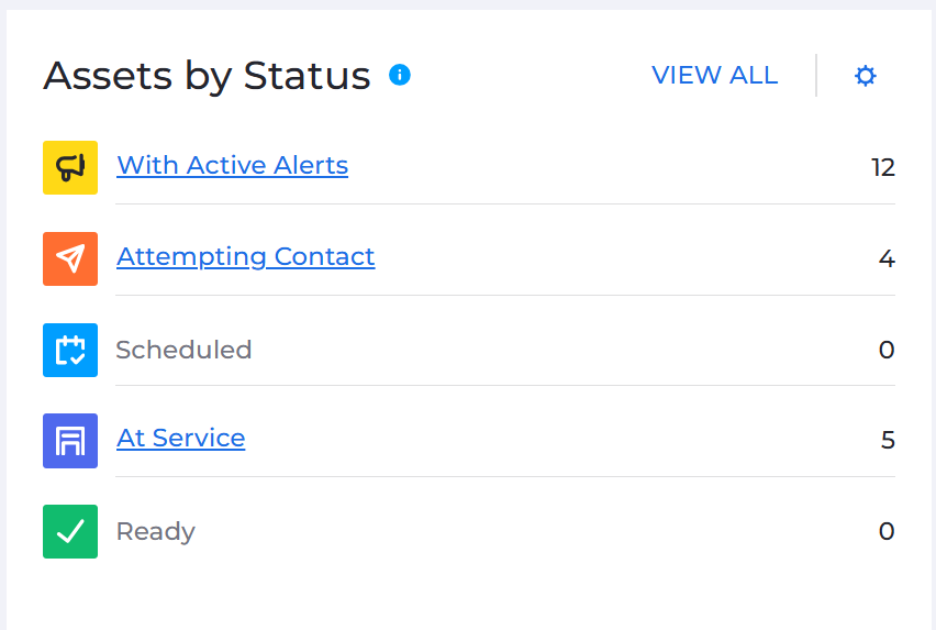The height and width of the screenshot is (630, 936).
Task: Click the count 5 next to At Service
Action: pos(886,438)
